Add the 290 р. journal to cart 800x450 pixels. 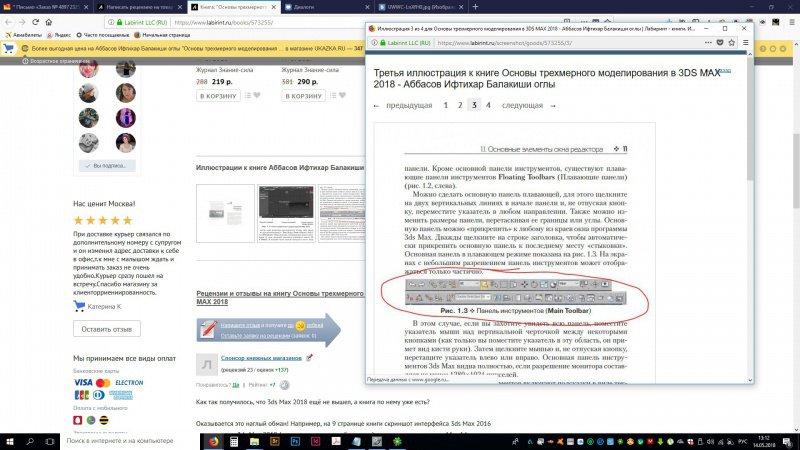click(x=303, y=95)
